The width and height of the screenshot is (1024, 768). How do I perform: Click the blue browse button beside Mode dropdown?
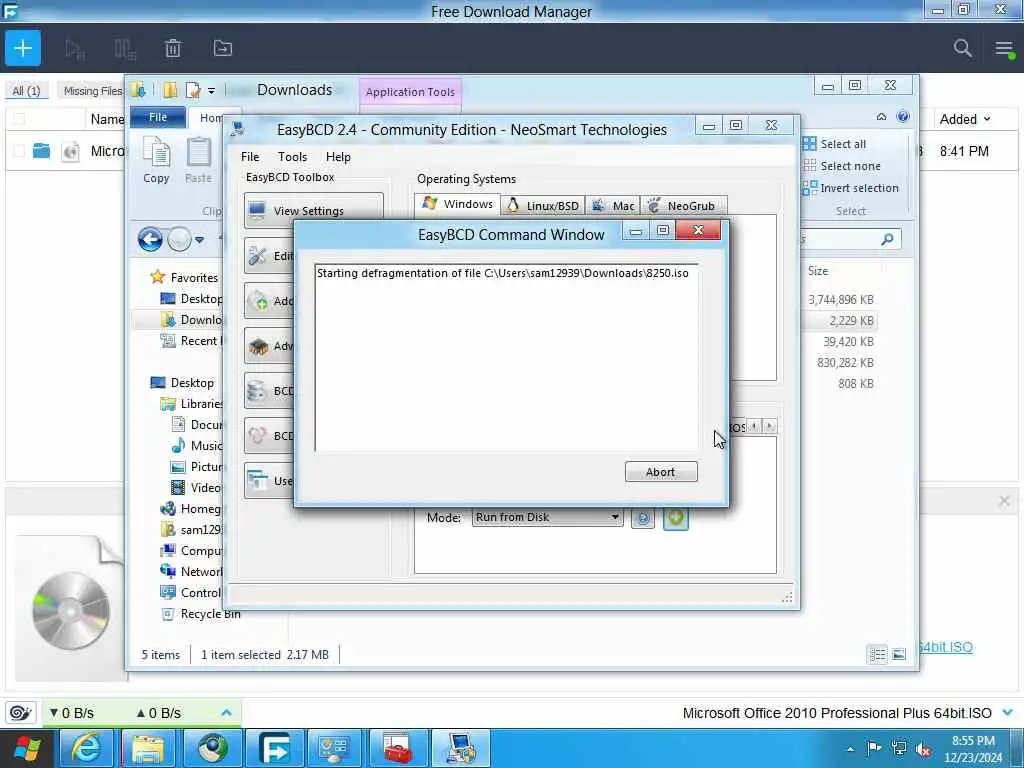pos(643,518)
